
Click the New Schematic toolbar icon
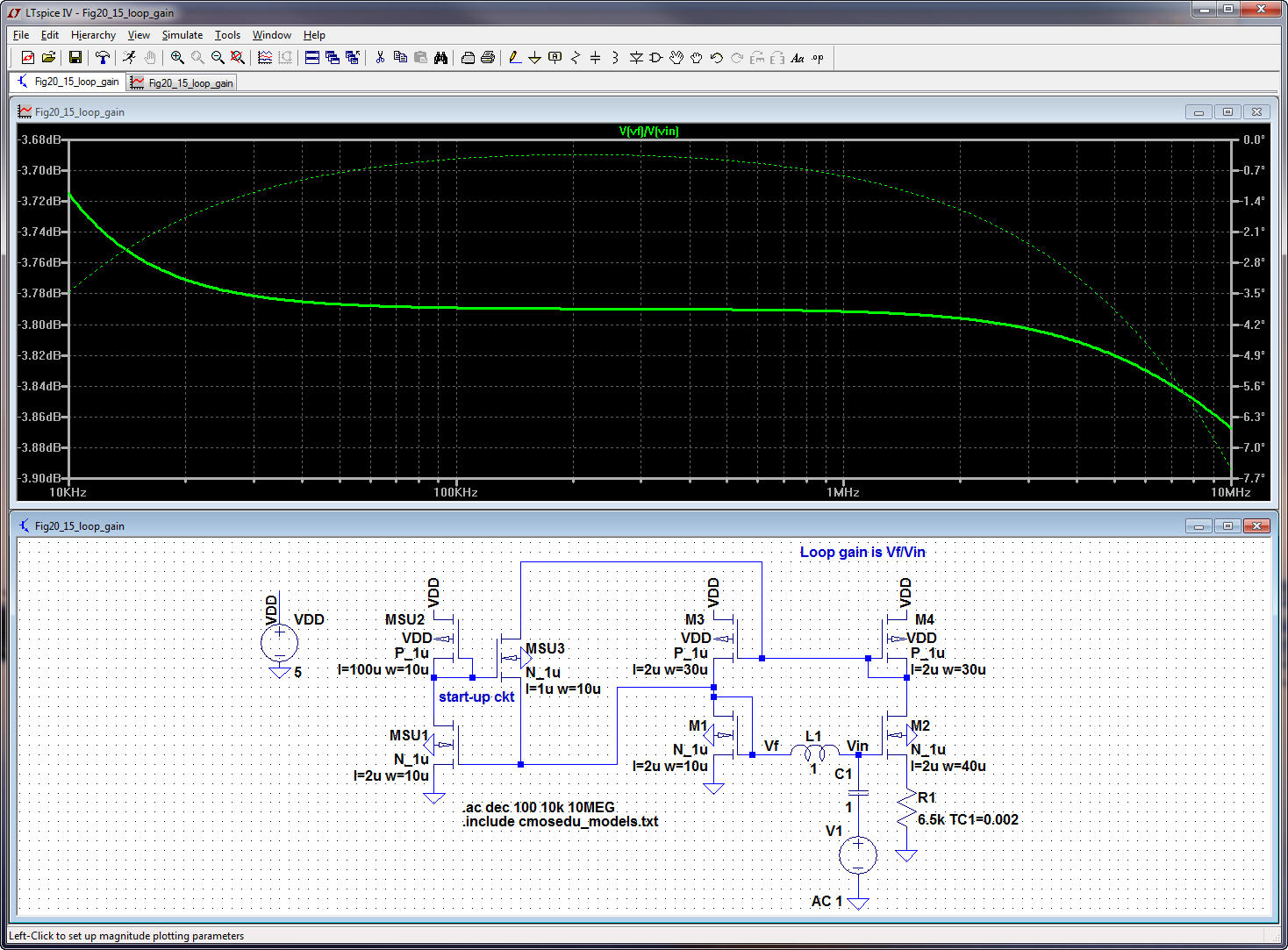(28, 58)
